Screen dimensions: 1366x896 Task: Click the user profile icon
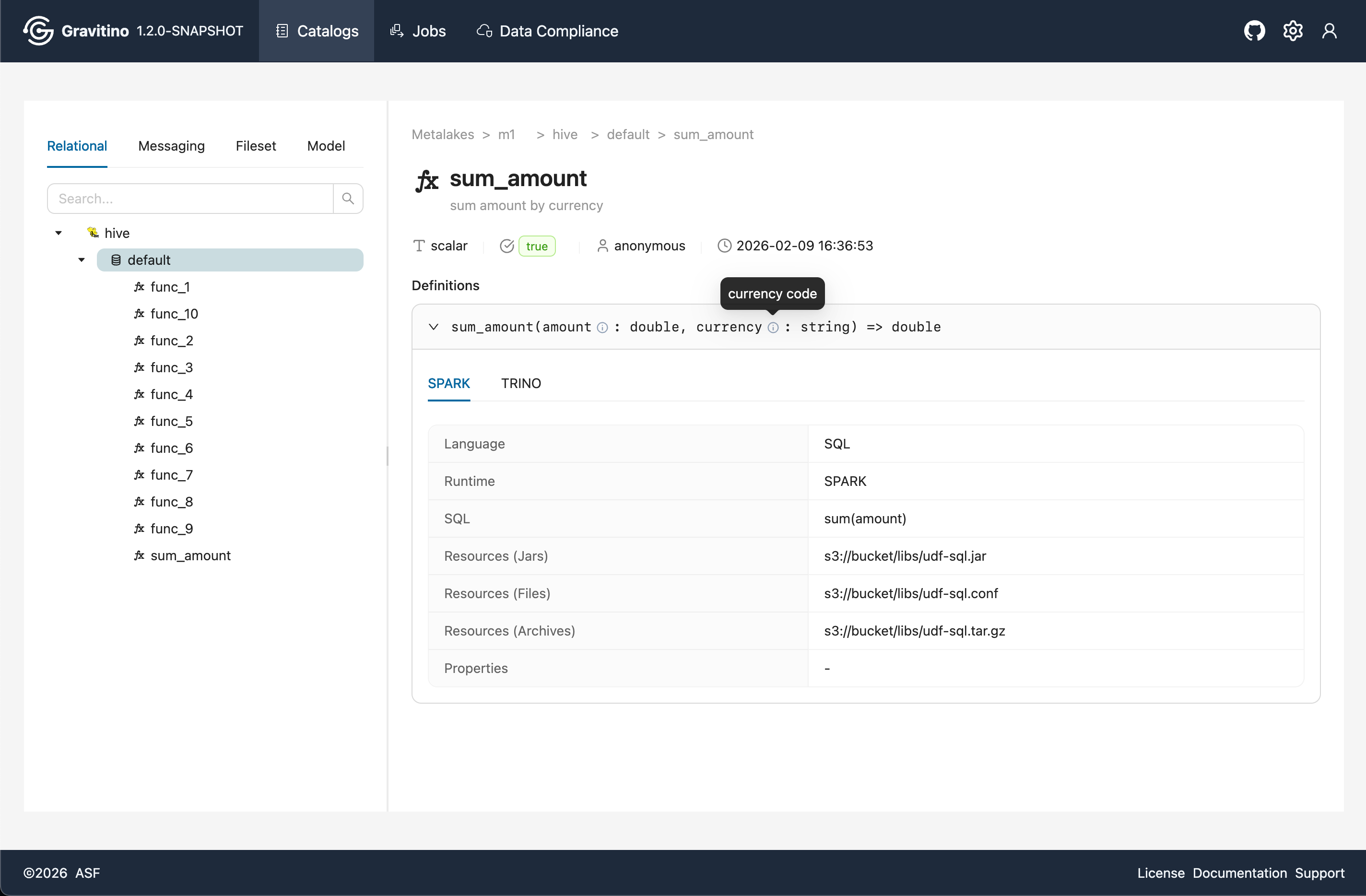tap(1329, 31)
